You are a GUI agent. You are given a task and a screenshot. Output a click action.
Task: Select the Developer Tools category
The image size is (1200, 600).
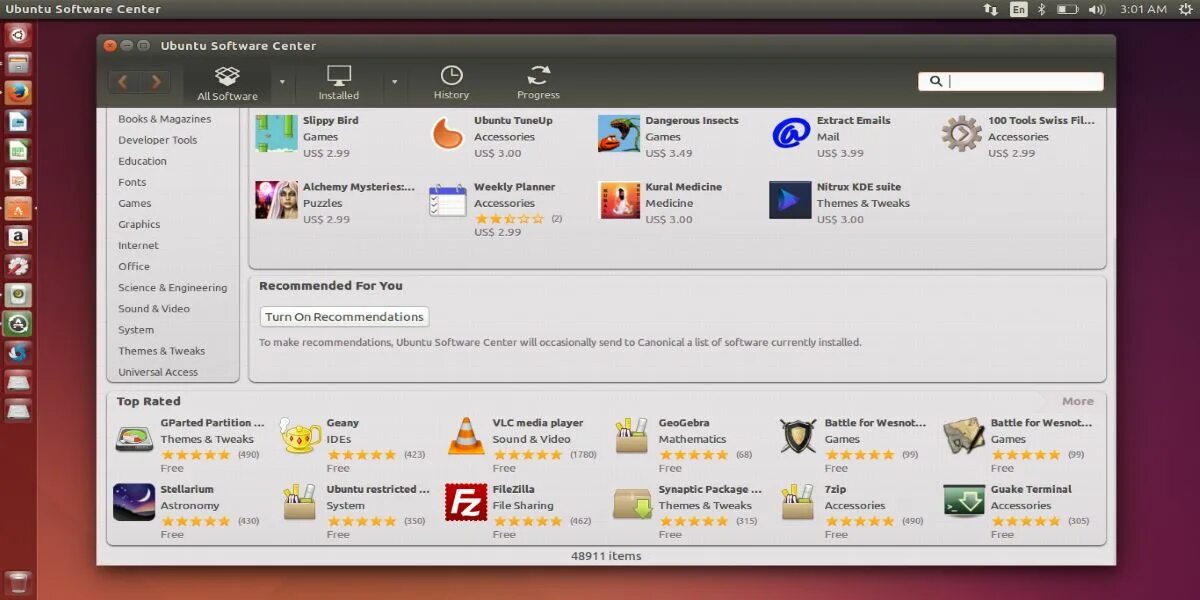(x=158, y=140)
